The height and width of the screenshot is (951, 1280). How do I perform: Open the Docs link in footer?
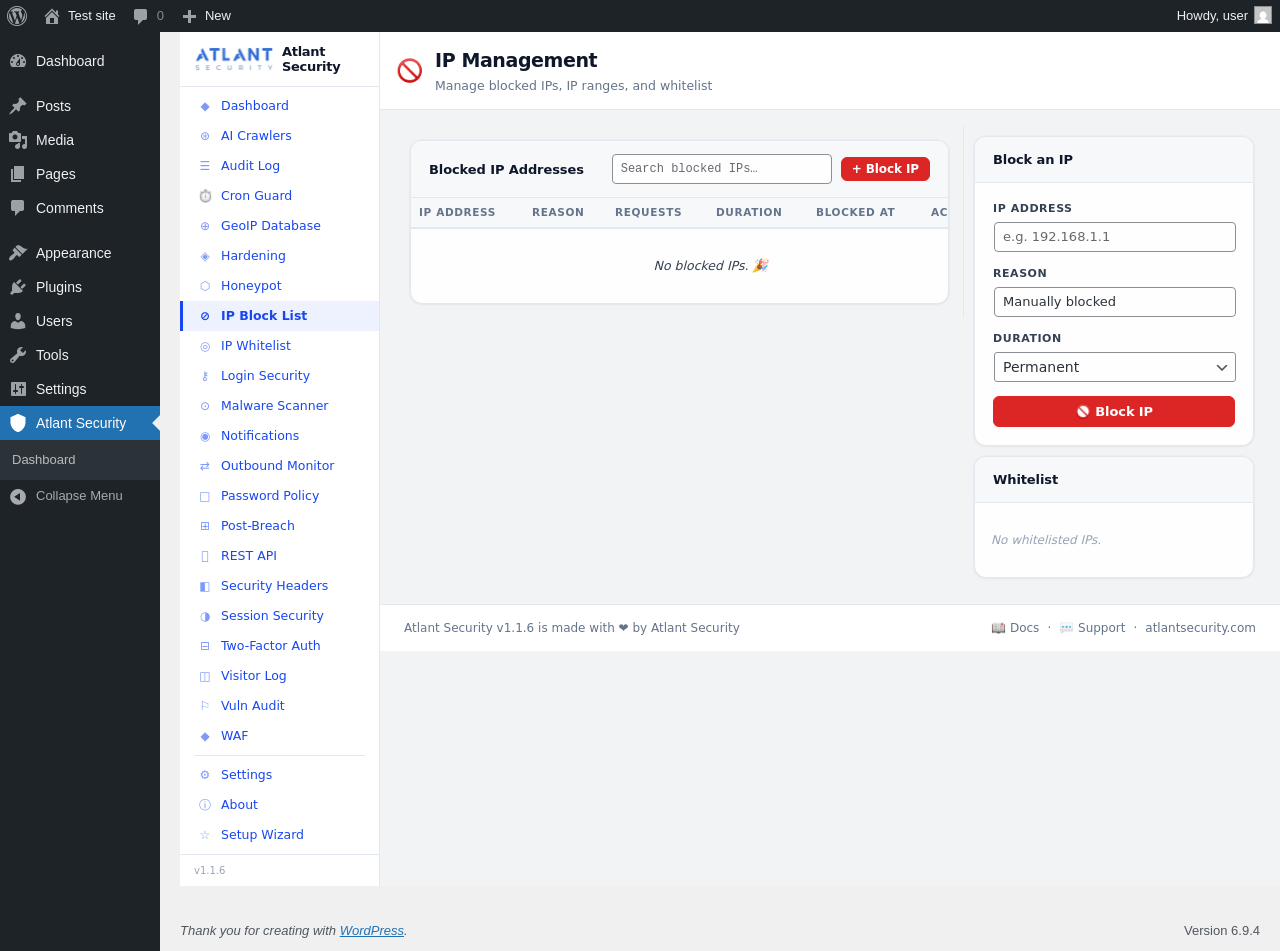click(1015, 628)
